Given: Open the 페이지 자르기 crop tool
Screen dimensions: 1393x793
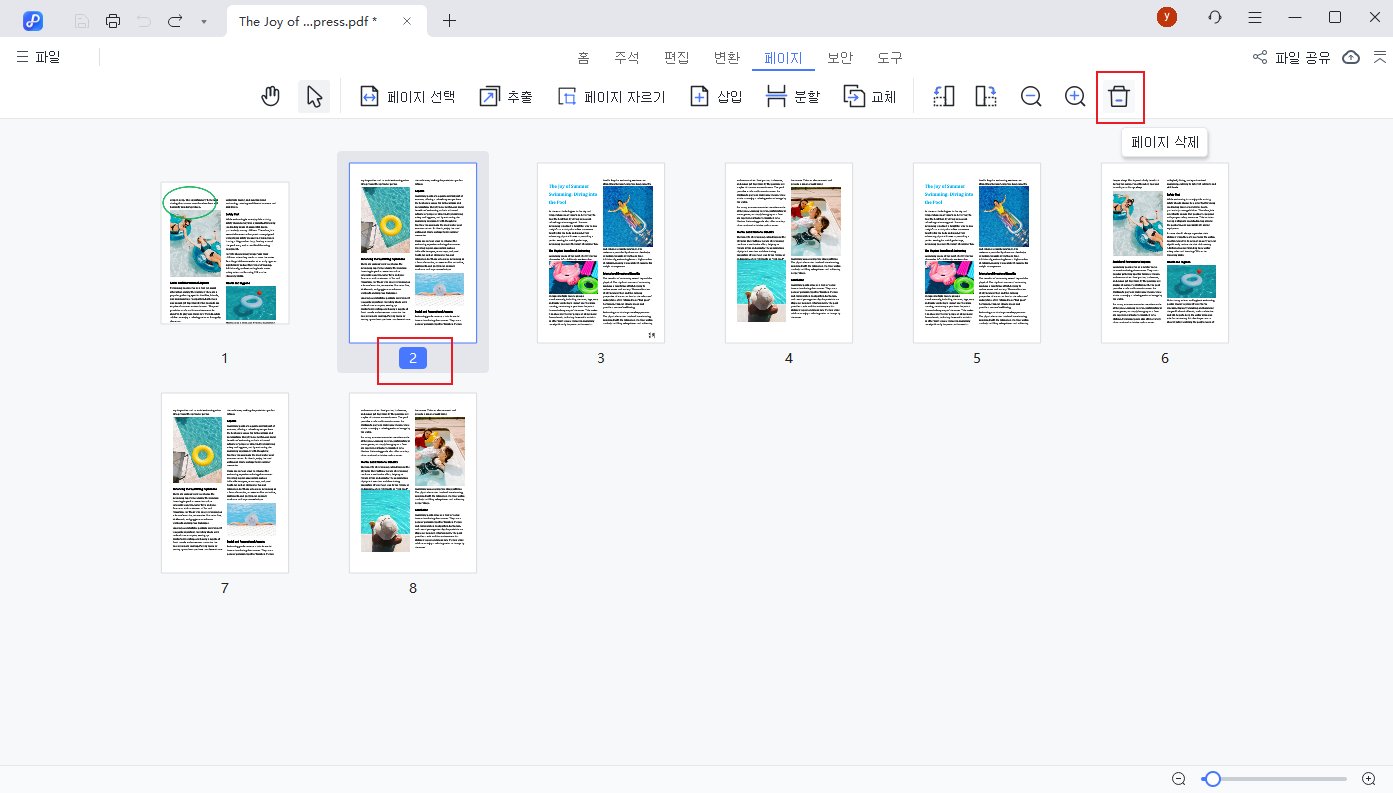Looking at the screenshot, I should click(x=611, y=96).
